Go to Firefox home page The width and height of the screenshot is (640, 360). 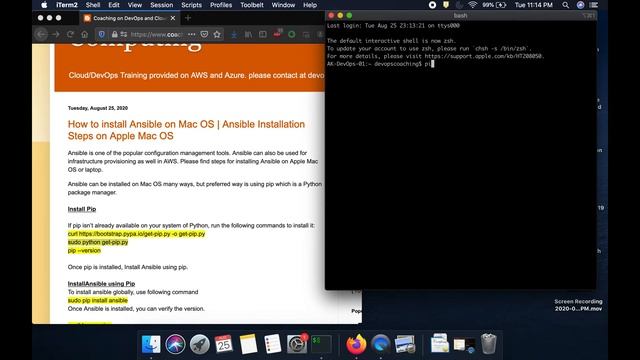pyautogui.click(x=84, y=34)
